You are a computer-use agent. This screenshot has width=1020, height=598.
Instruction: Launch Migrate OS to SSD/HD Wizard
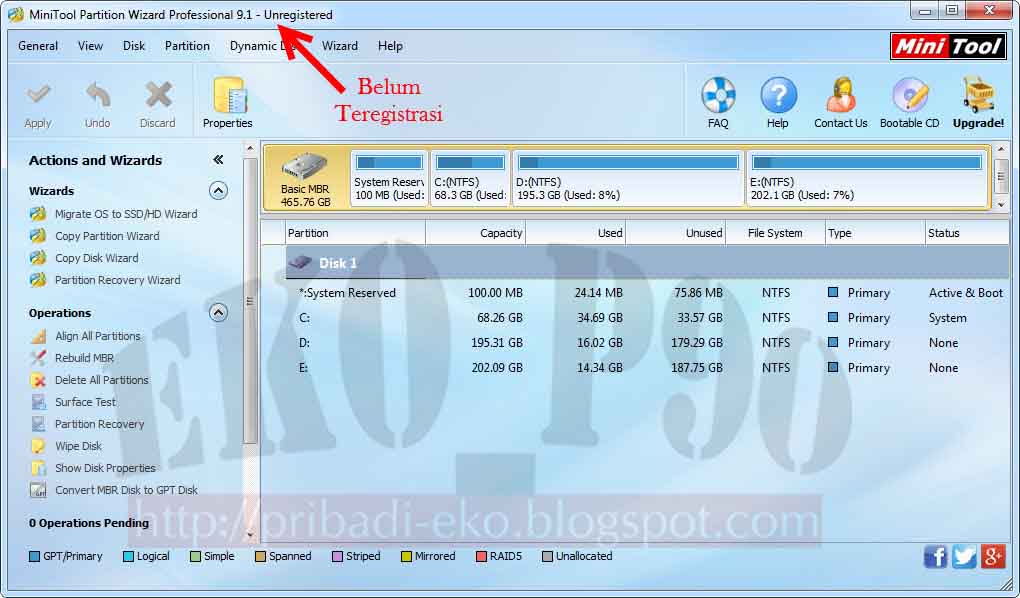[x=126, y=214]
